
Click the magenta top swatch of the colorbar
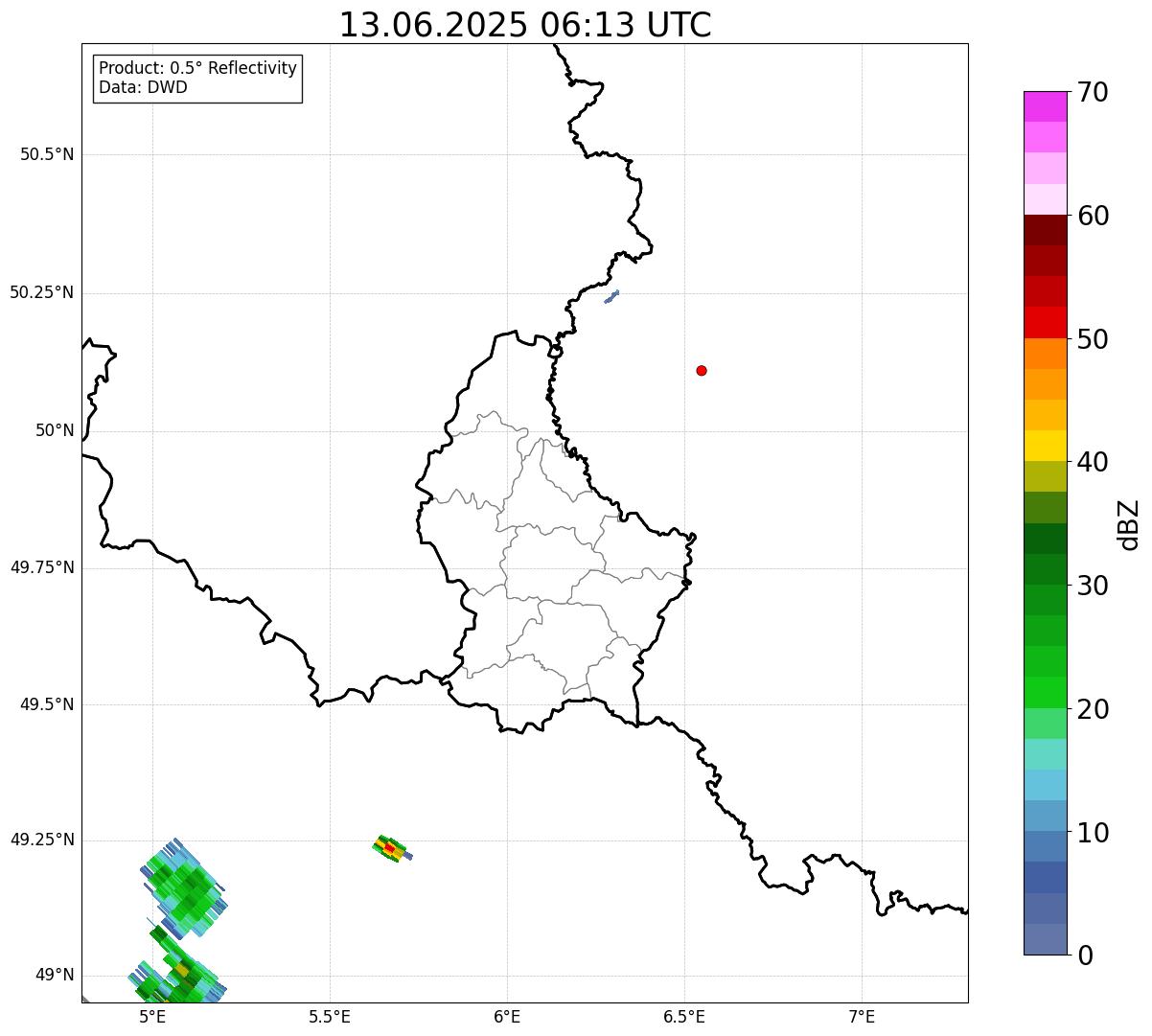click(x=1046, y=106)
